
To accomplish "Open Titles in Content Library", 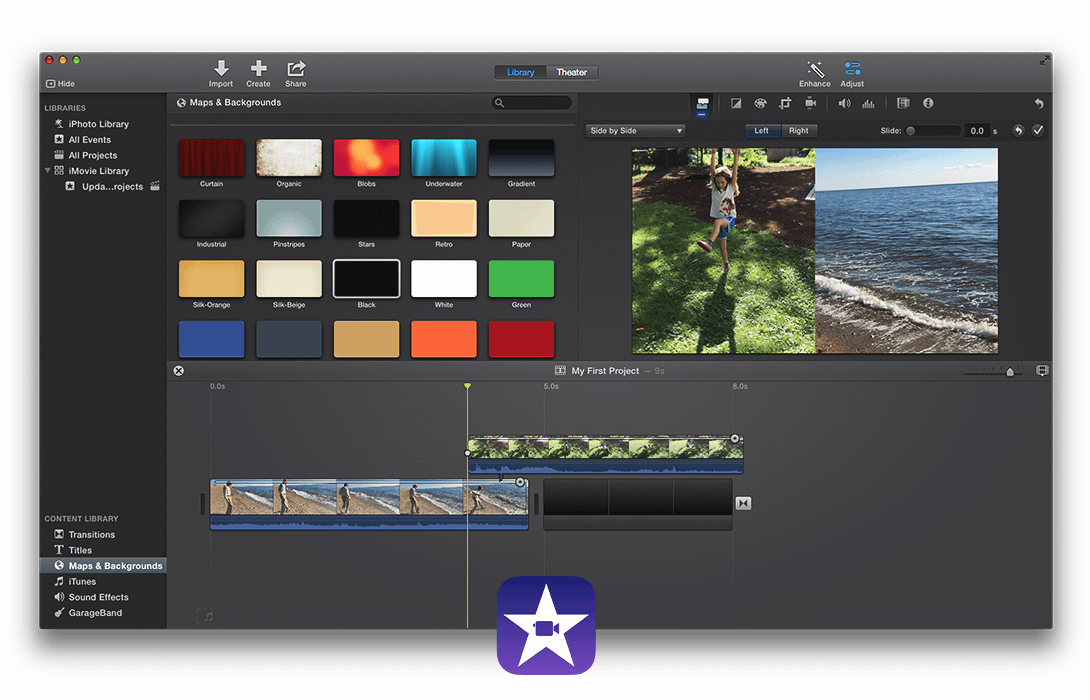I will pos(80,550).
